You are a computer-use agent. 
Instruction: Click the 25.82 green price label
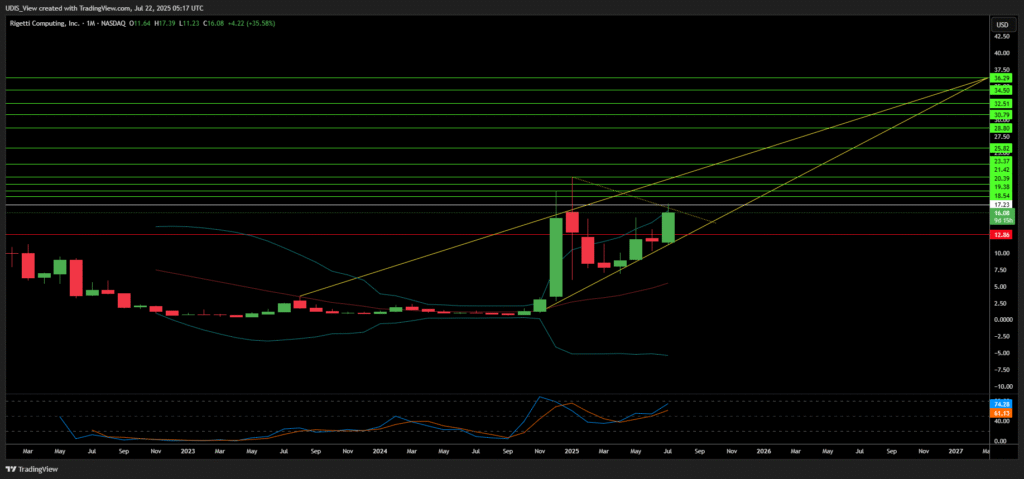point(1001,148)
